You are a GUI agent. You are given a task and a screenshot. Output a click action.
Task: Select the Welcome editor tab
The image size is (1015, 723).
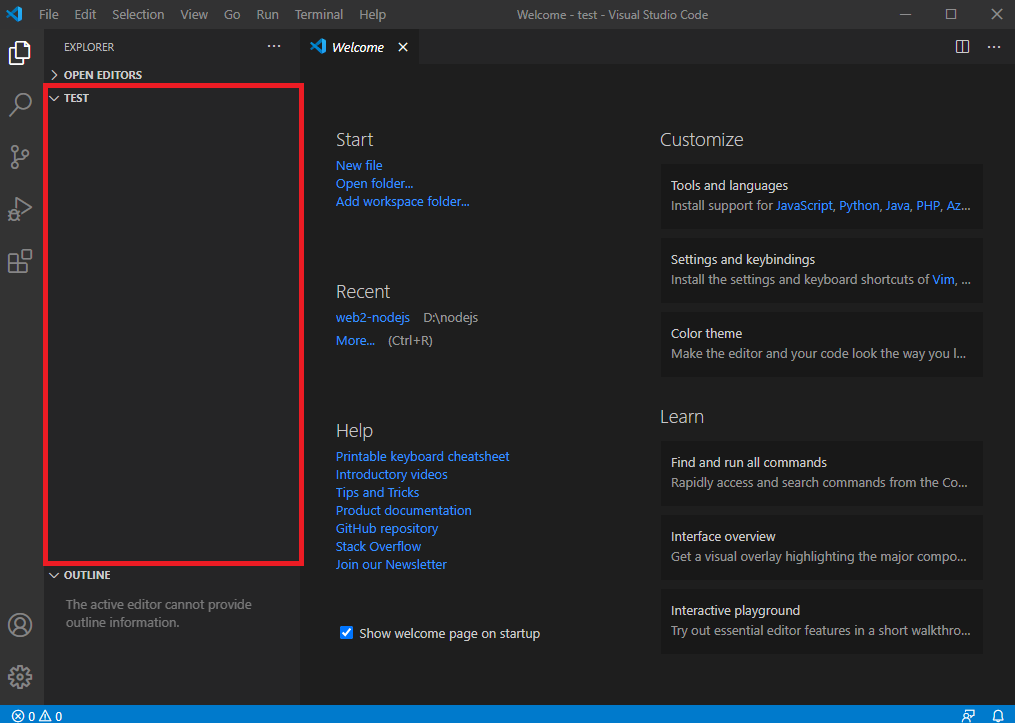[x=359, y=47]
